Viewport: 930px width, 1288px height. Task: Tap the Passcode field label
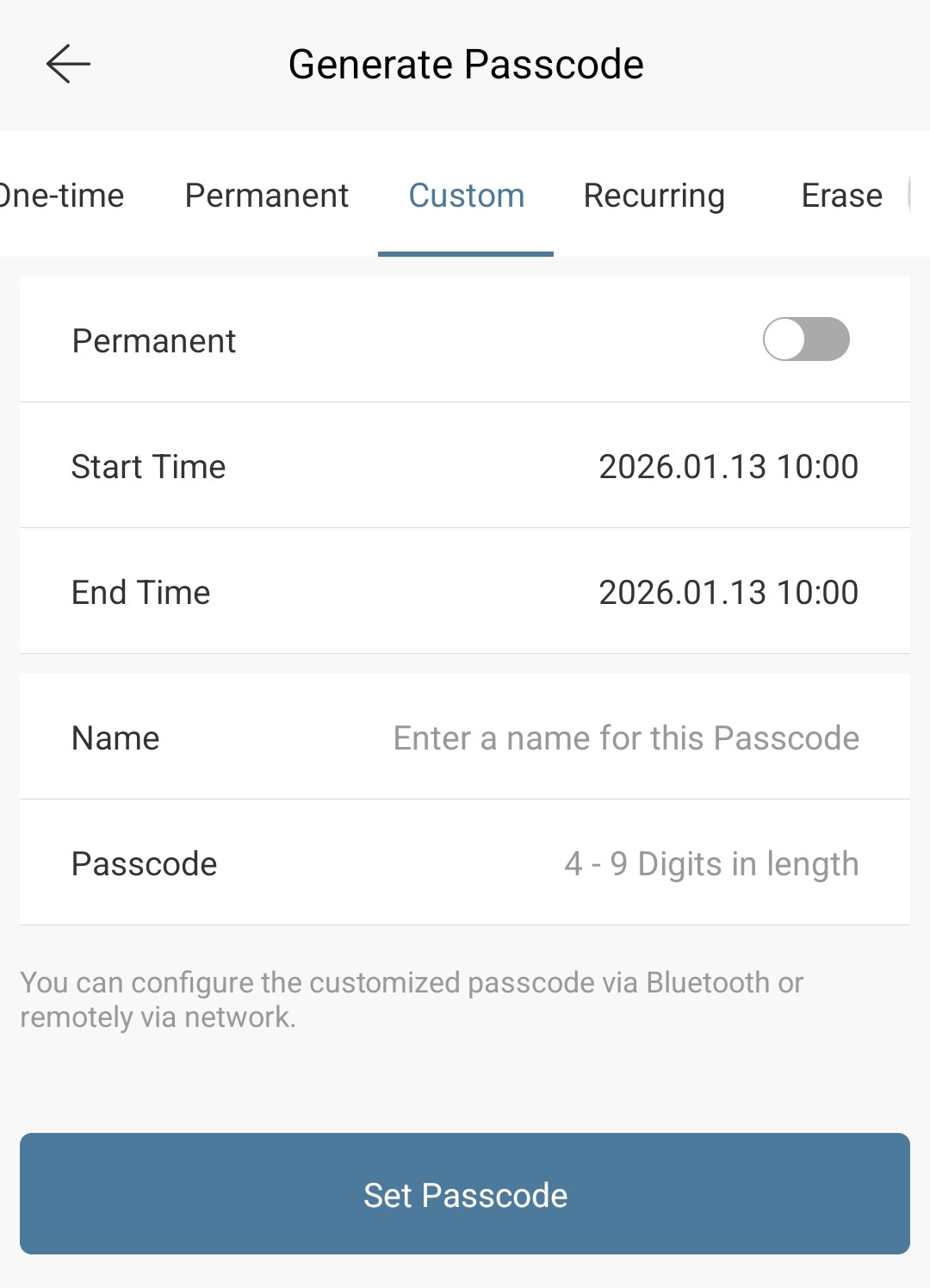coord(144,863)
